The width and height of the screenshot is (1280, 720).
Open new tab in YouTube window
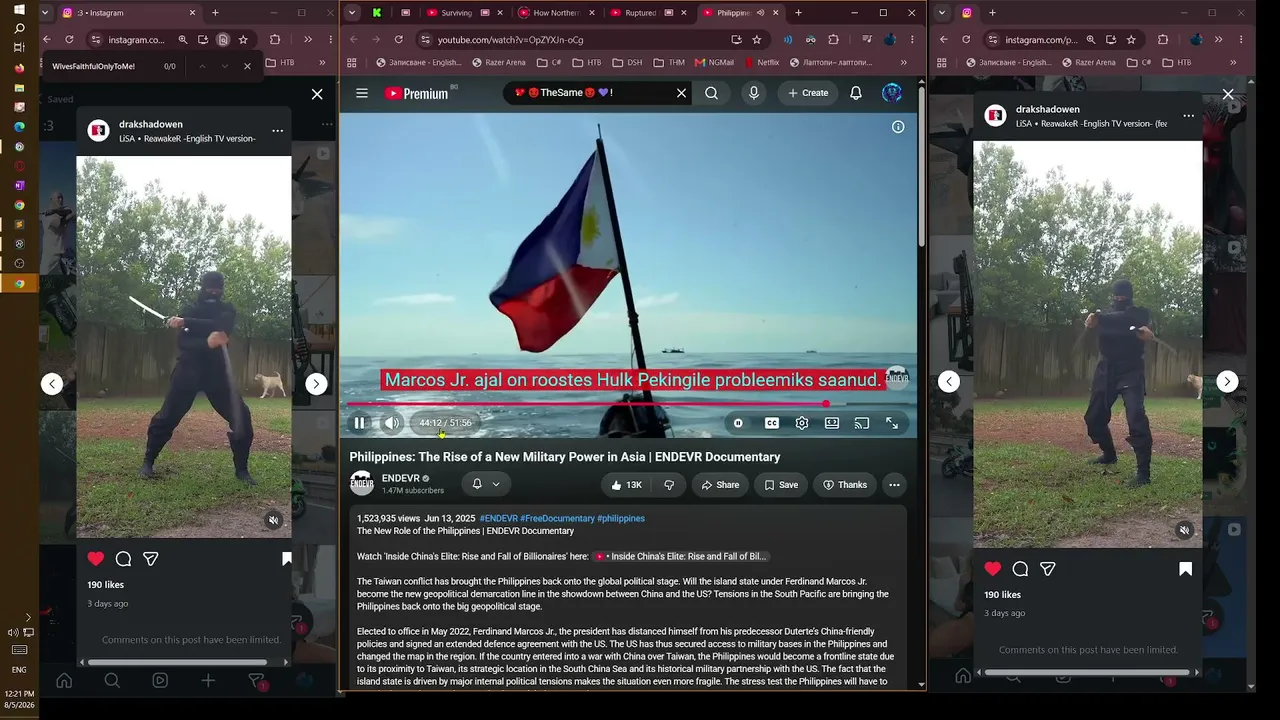pyautogui.click(x=798, y=13)
